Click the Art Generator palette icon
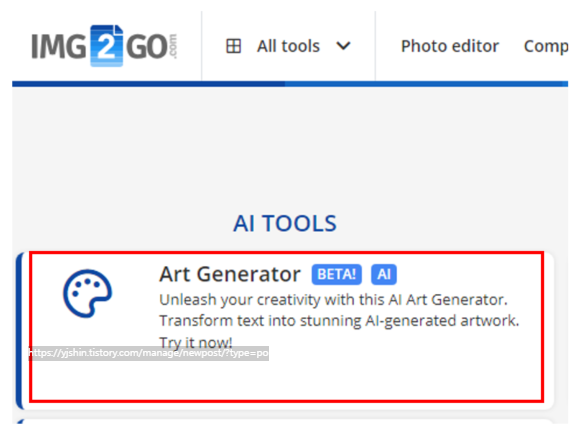This screenshot has width=573, height=425. click(x=88, y=293)
